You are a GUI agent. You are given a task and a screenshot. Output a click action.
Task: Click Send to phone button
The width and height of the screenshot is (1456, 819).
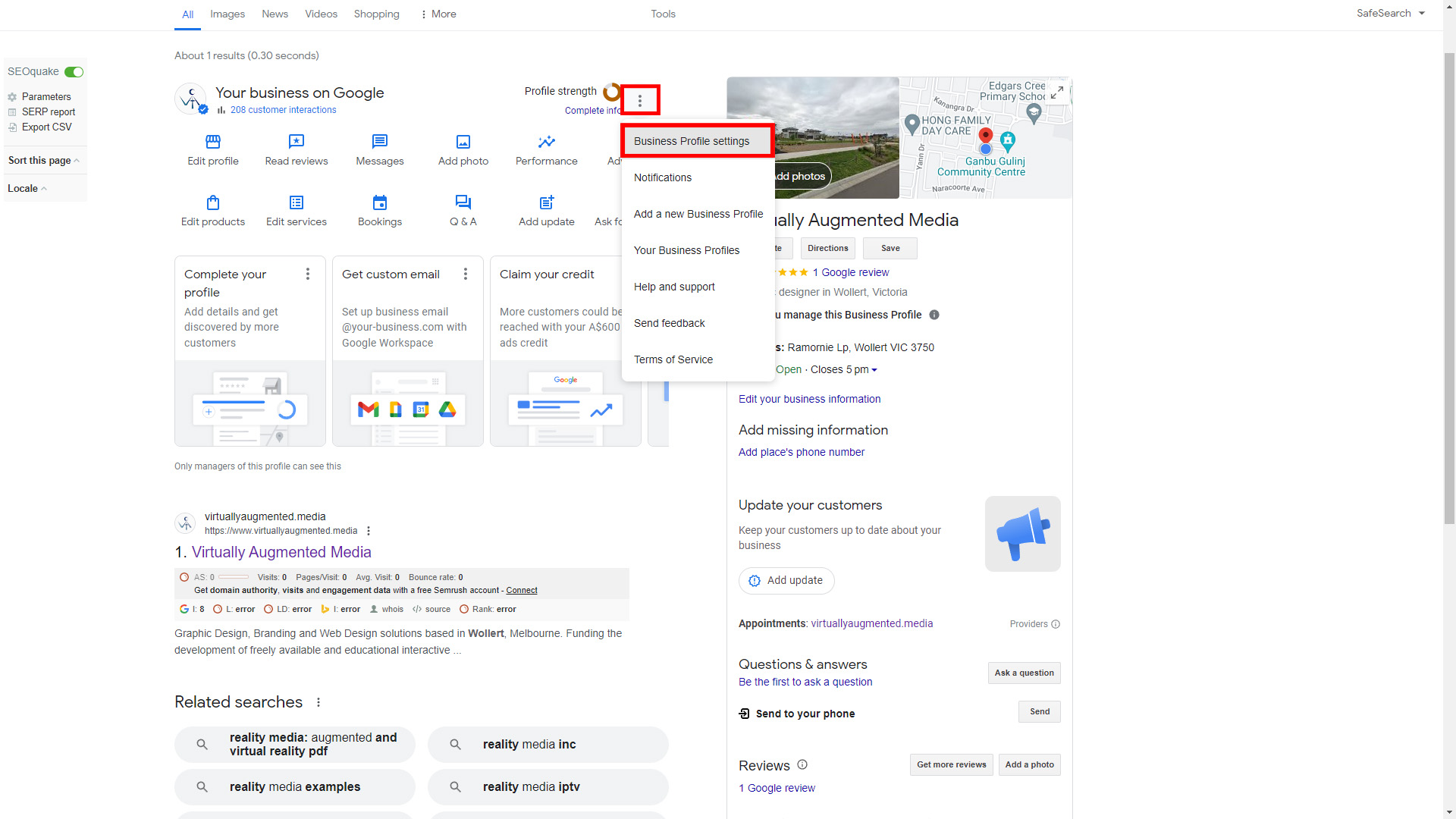coord(1039,712)
